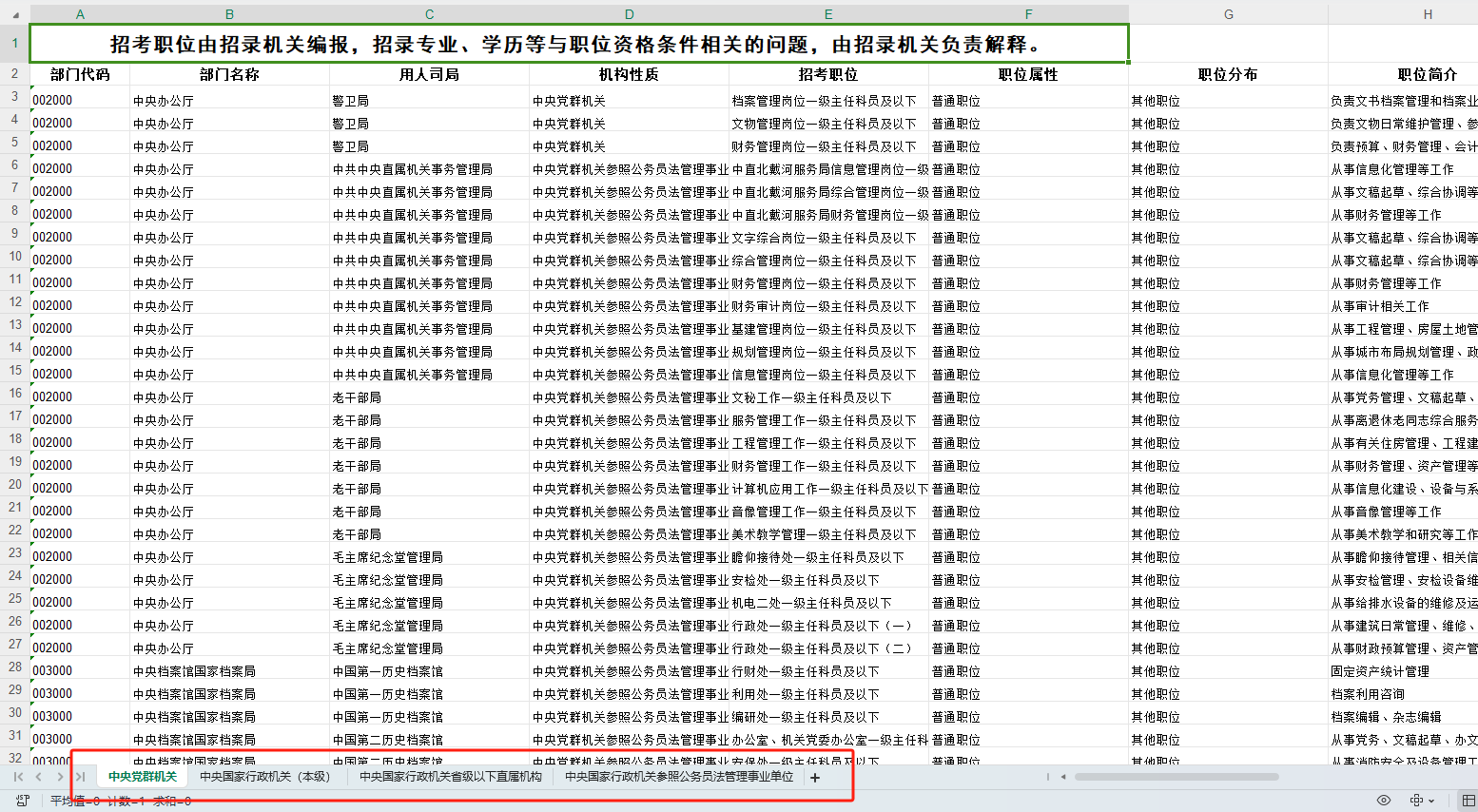This screenshot has height=812, width=1478.
Task: Click the next sheet arrow icon
Action: click(x=59, y=777)
